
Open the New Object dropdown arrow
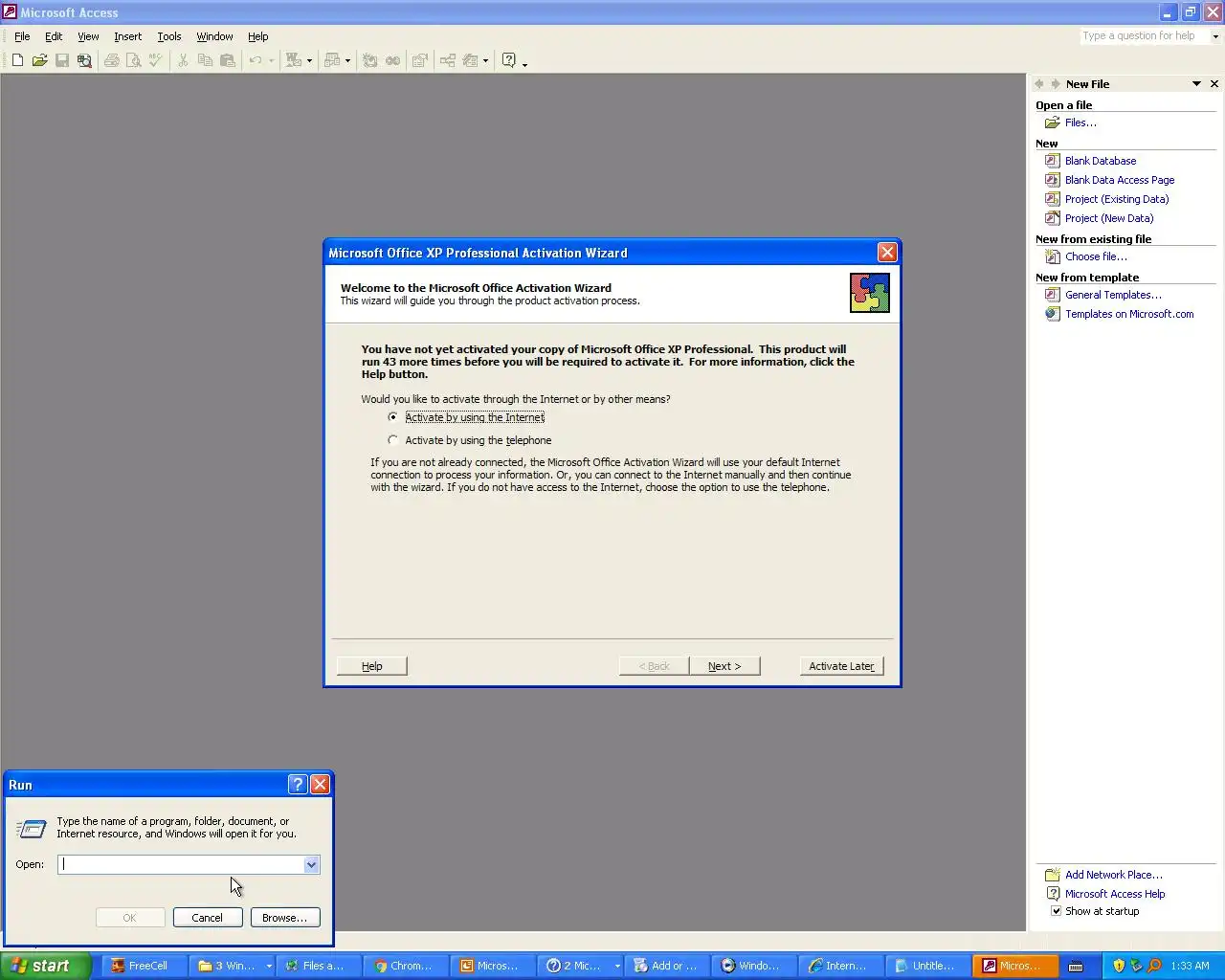[x=485, y=60]
